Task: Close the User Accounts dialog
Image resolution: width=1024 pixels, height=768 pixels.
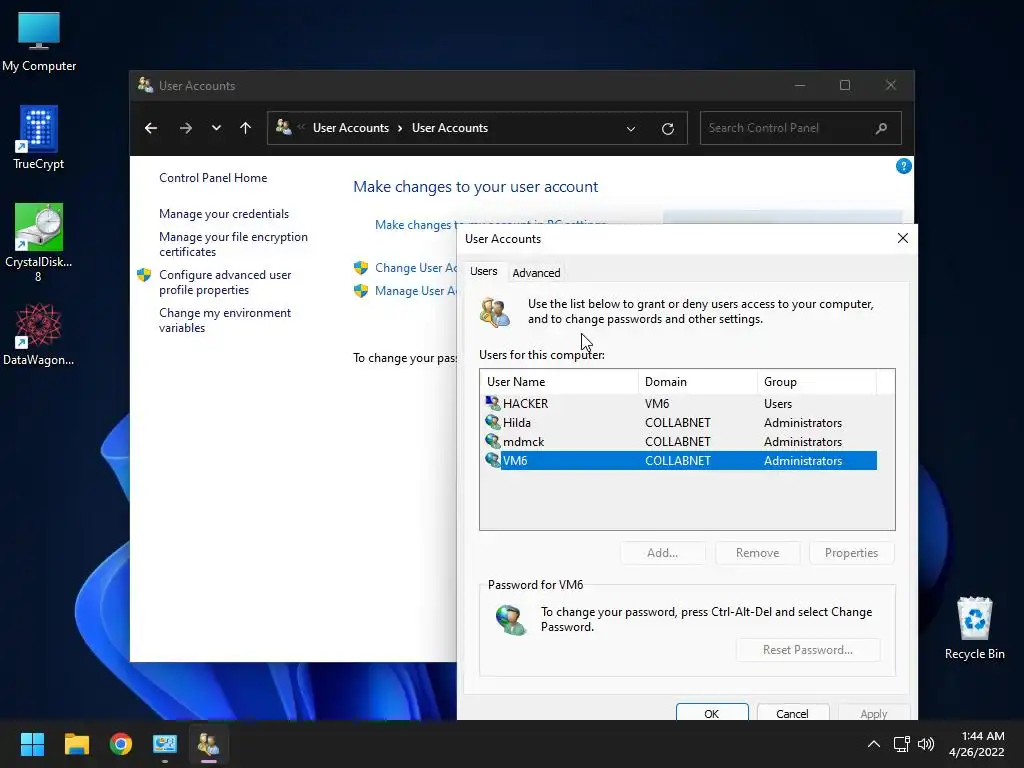Action: coord(903,238)
